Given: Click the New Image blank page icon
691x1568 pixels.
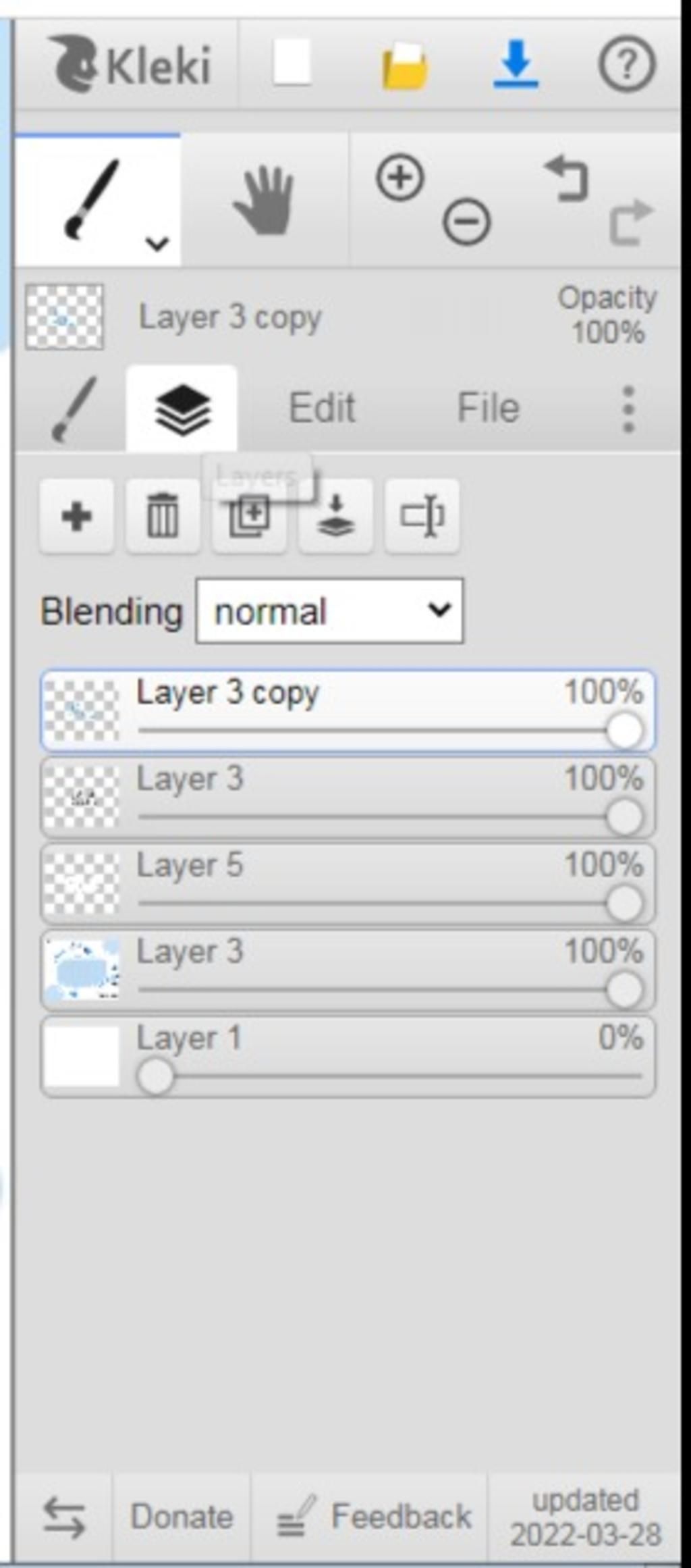Looking at the screenshot, I should point(292,63).
